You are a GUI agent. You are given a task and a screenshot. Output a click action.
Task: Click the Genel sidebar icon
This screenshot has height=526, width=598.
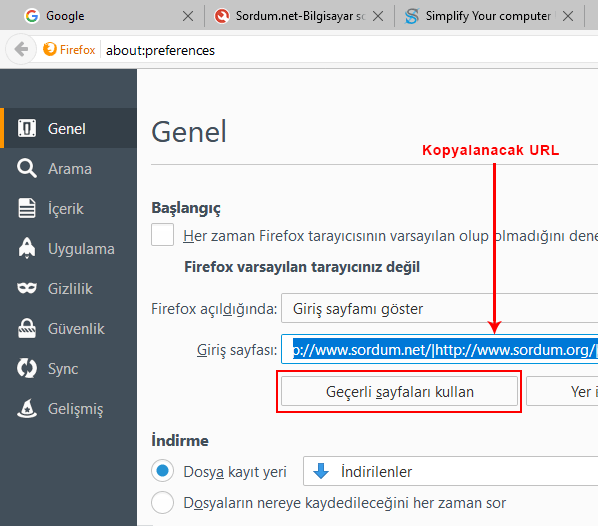tap(27, 128)
